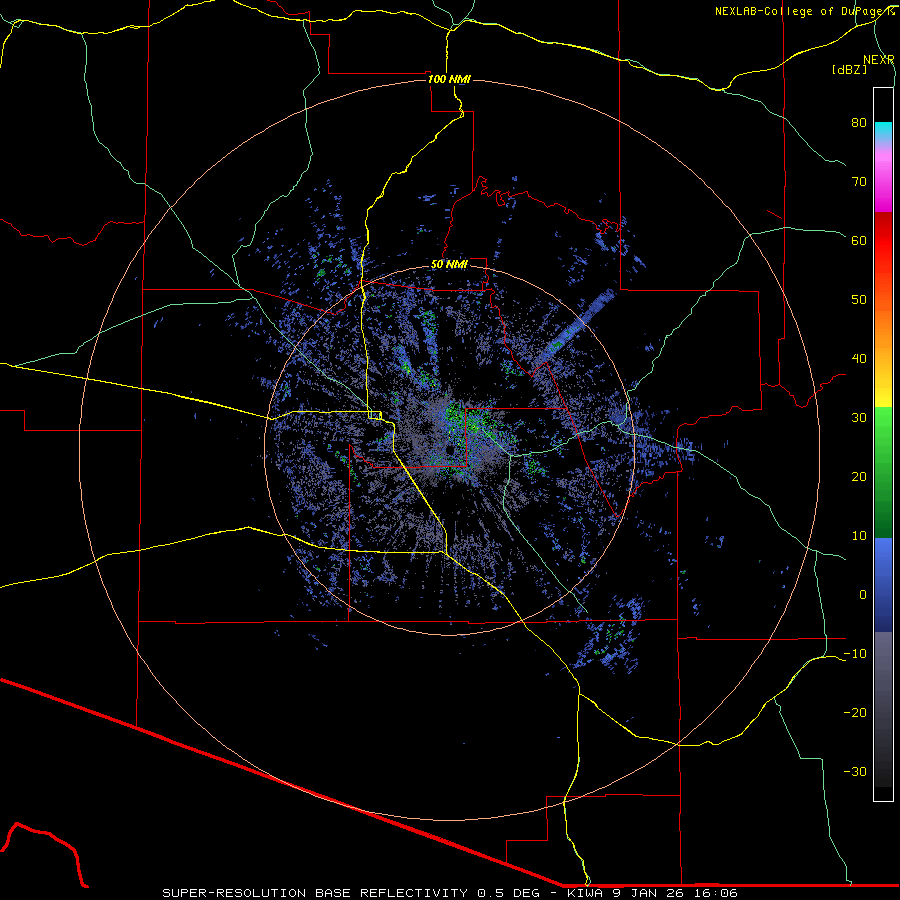This screenshot has height=900, width=900.
Task: Click the [dBZ] units label
Action: tap(849, 69)
